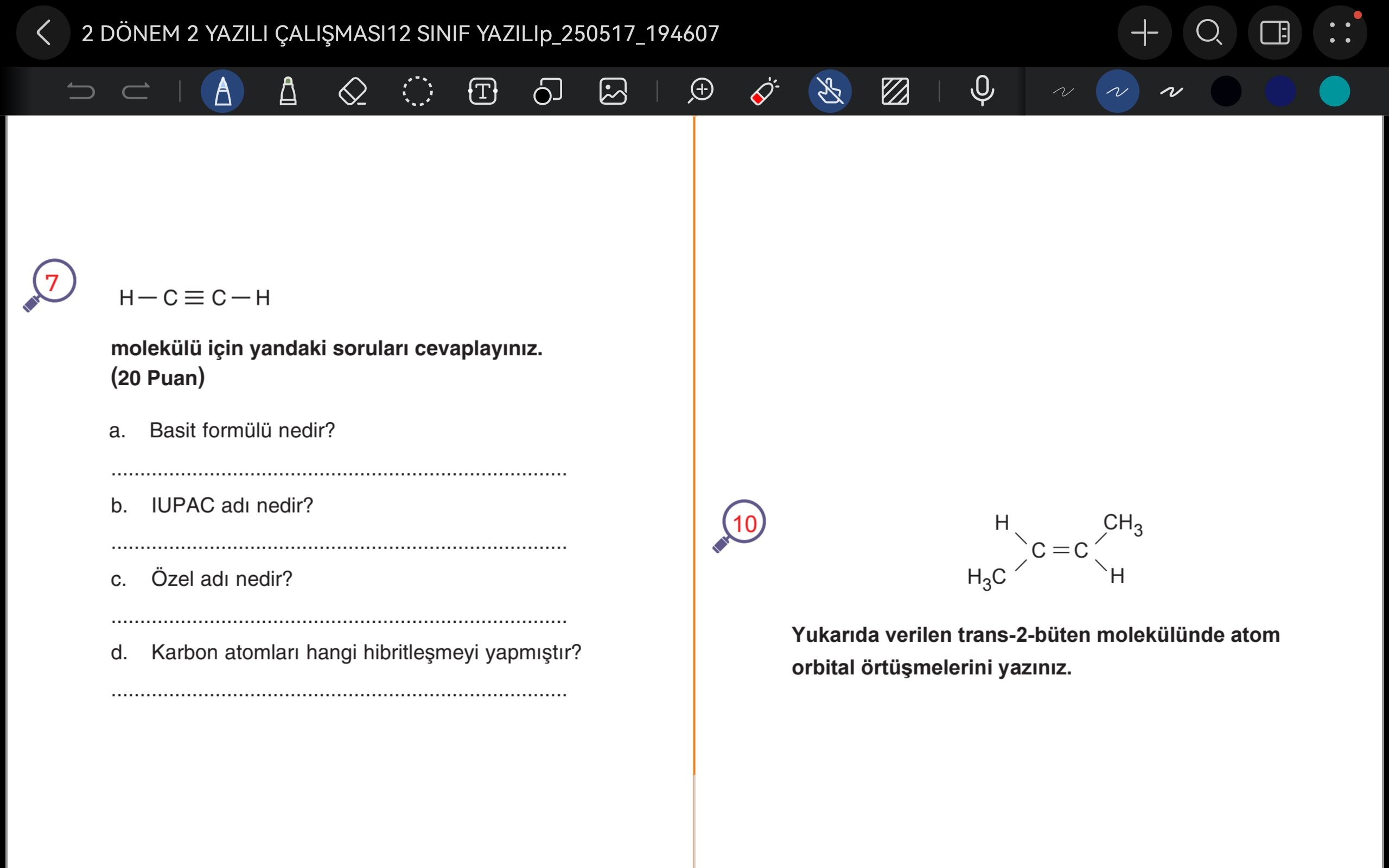Open the split view panel
This screenshot has width=1389, height=868.
click(1275, 33)
